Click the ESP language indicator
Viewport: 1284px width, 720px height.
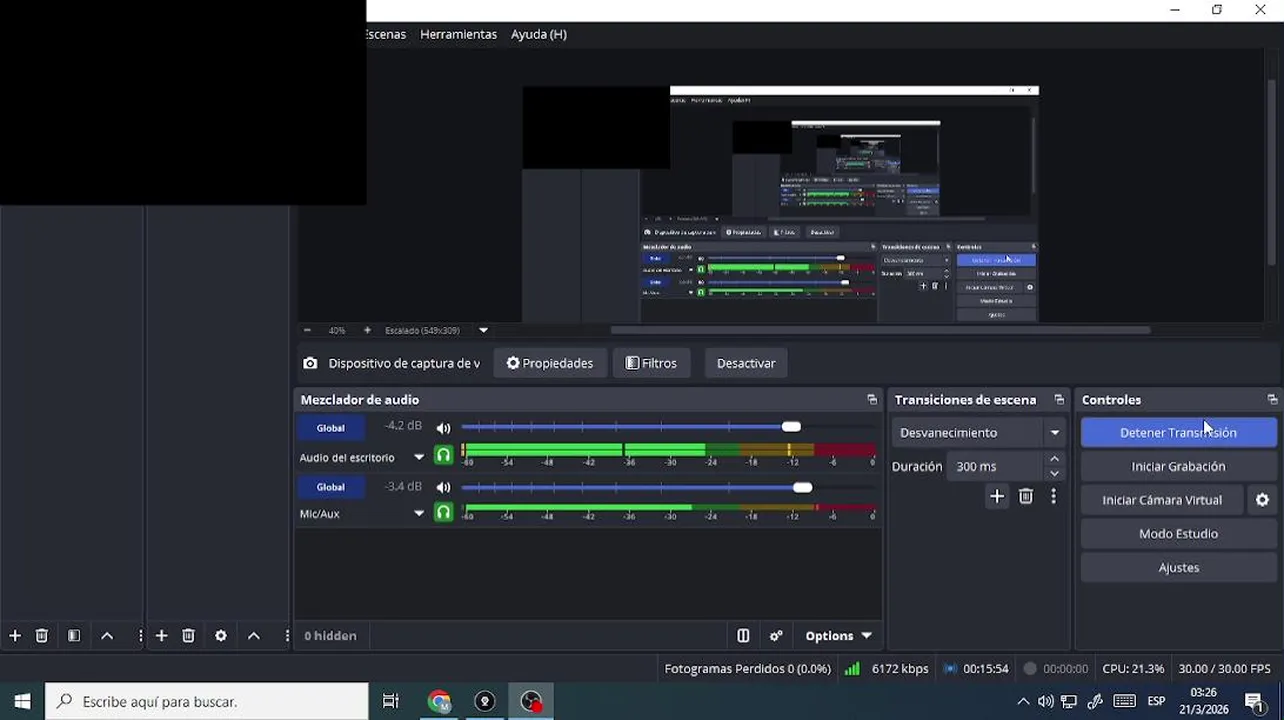[1157, 702]
